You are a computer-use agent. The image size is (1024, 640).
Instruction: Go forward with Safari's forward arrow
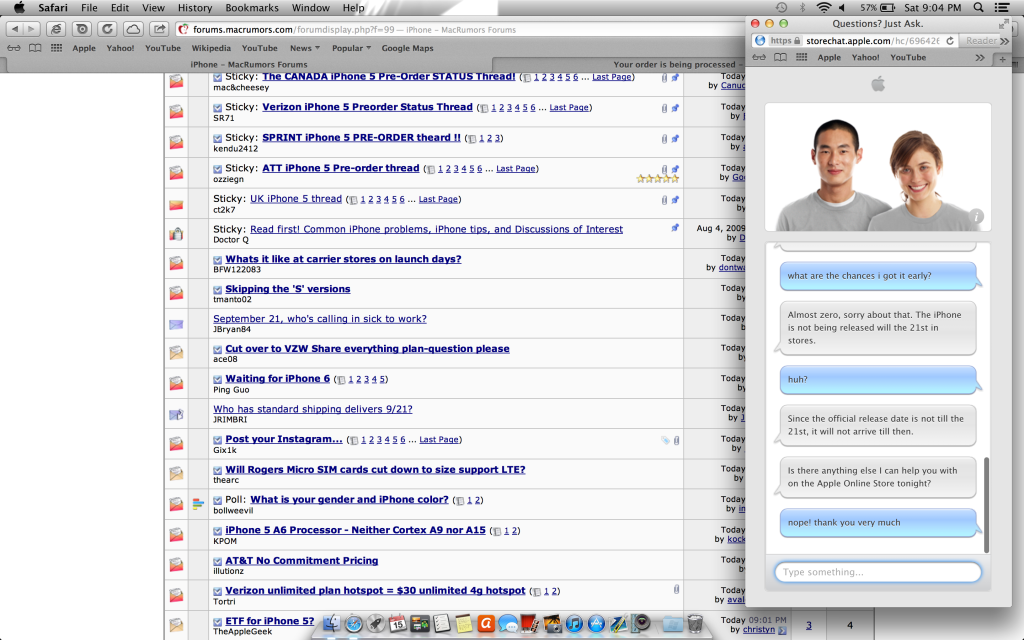point(31,29)
